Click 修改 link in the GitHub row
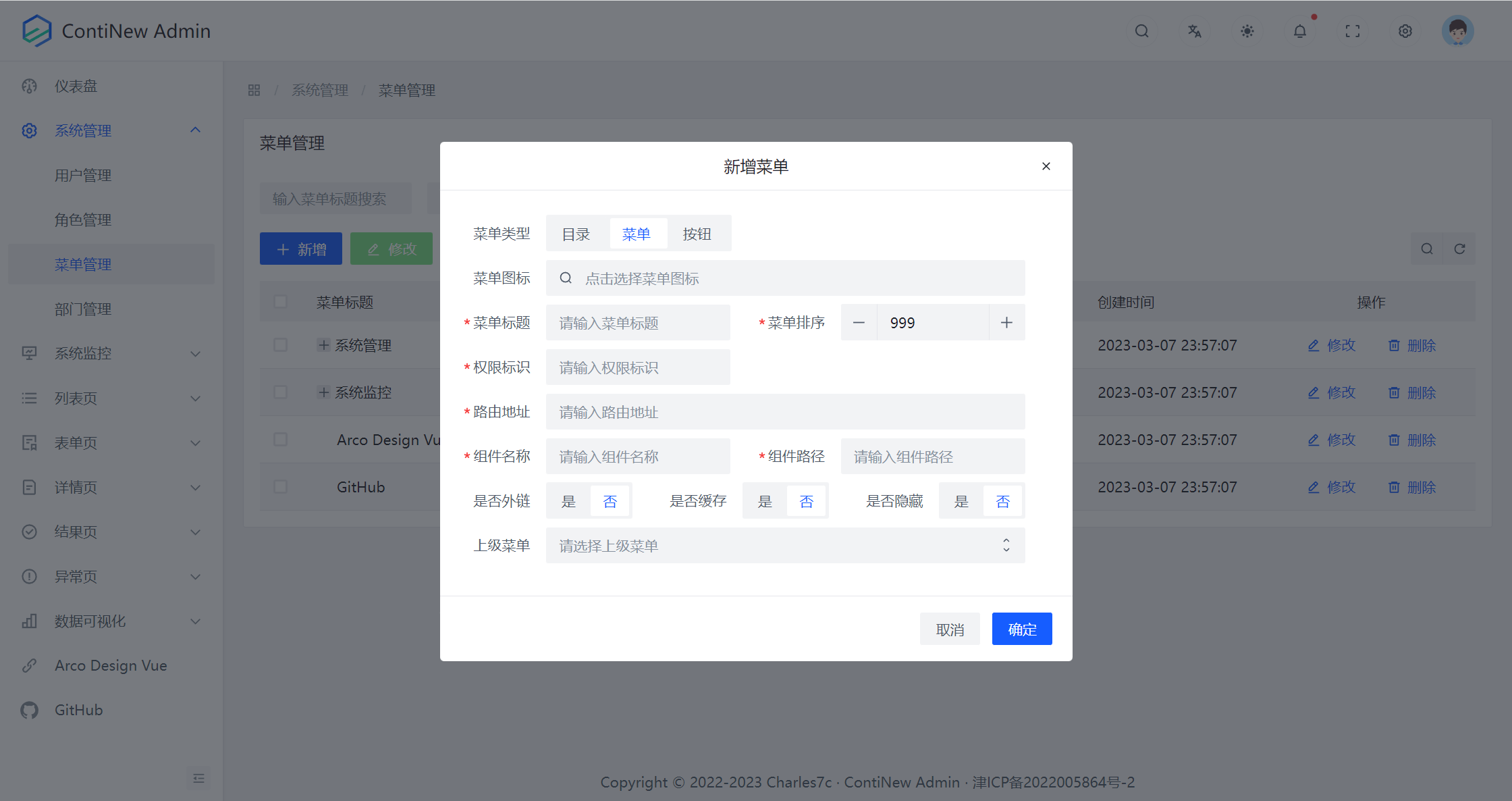 (1332, 487)
